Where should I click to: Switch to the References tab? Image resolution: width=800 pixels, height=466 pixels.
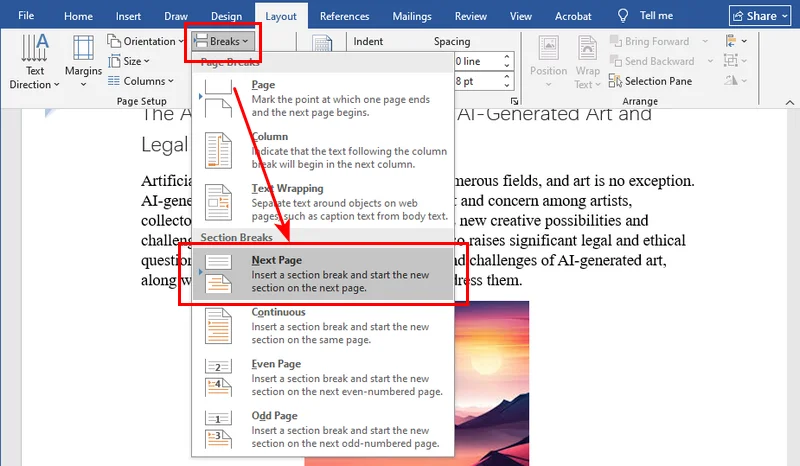pyautogui.click(x=342, y=16)
